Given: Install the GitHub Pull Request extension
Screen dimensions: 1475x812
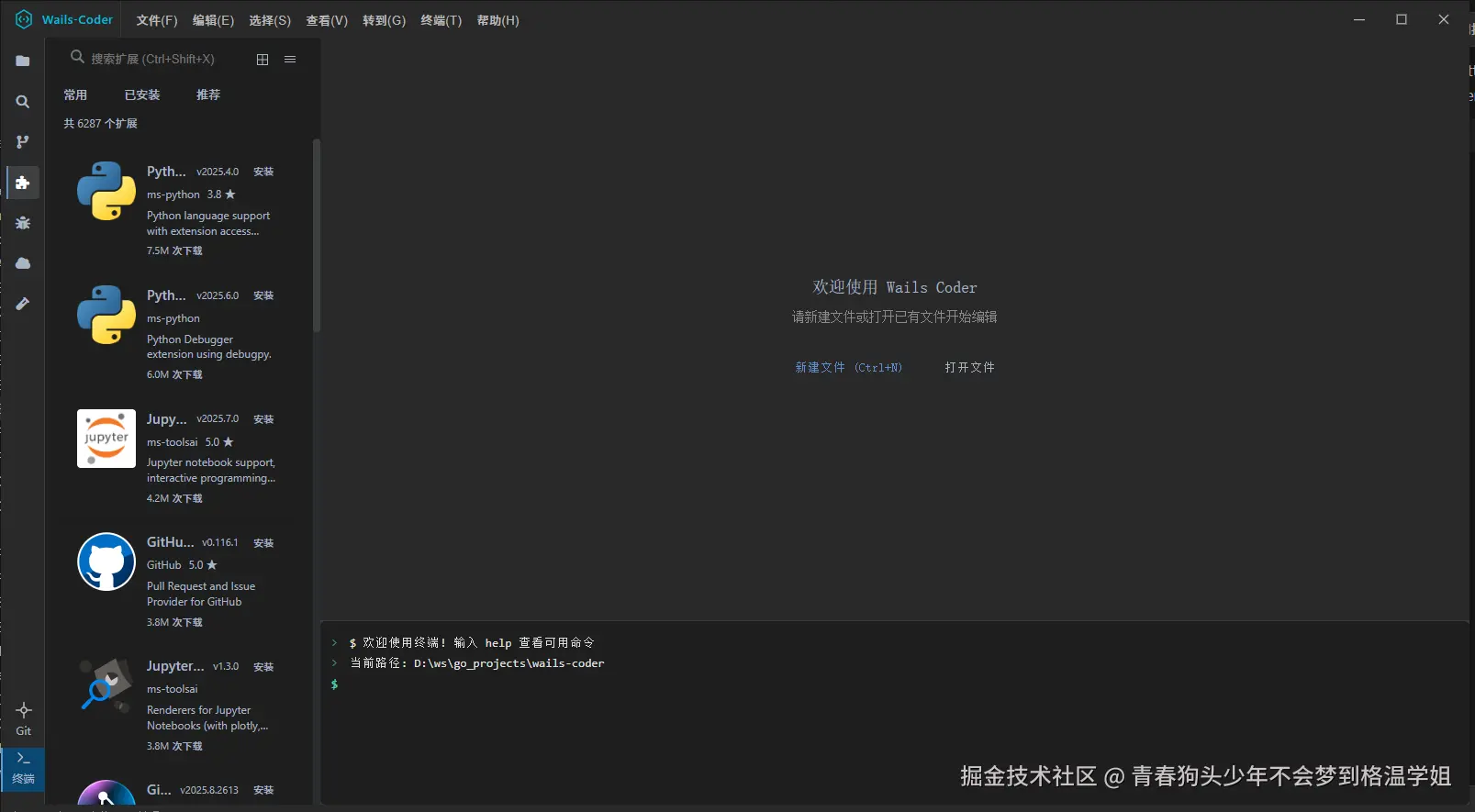Looking at the screenshot, I should click(x=263, y=543).
